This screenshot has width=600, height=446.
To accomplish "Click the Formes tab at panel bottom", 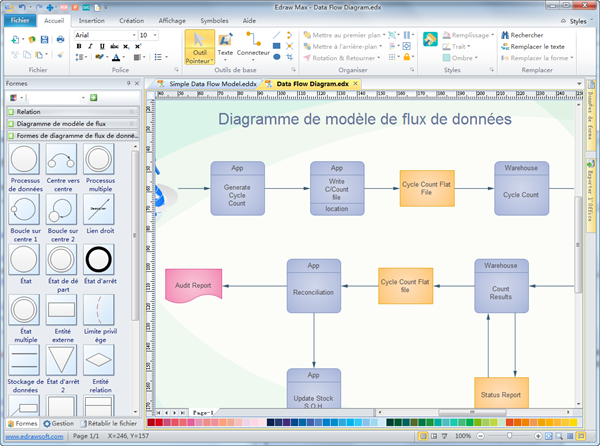I will point(23,423).
